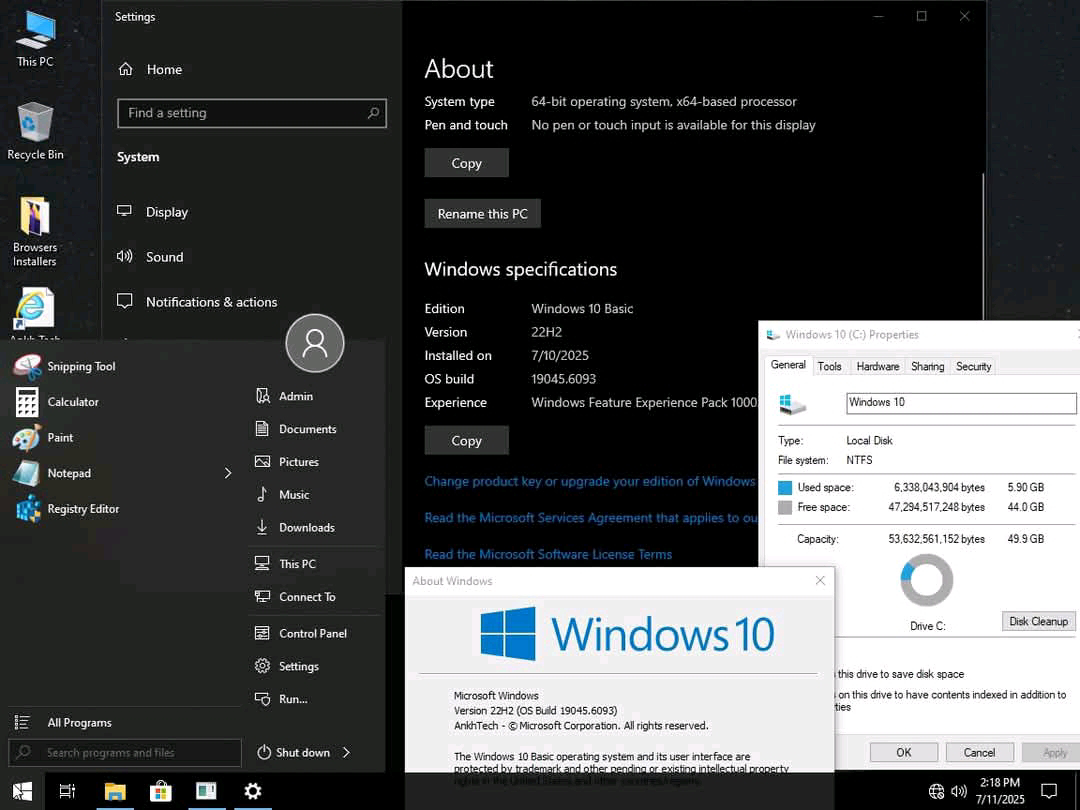The width and height of the screenshot is (1080, 810).
Task: Open the notification center icon
Action: [1048, 791]
